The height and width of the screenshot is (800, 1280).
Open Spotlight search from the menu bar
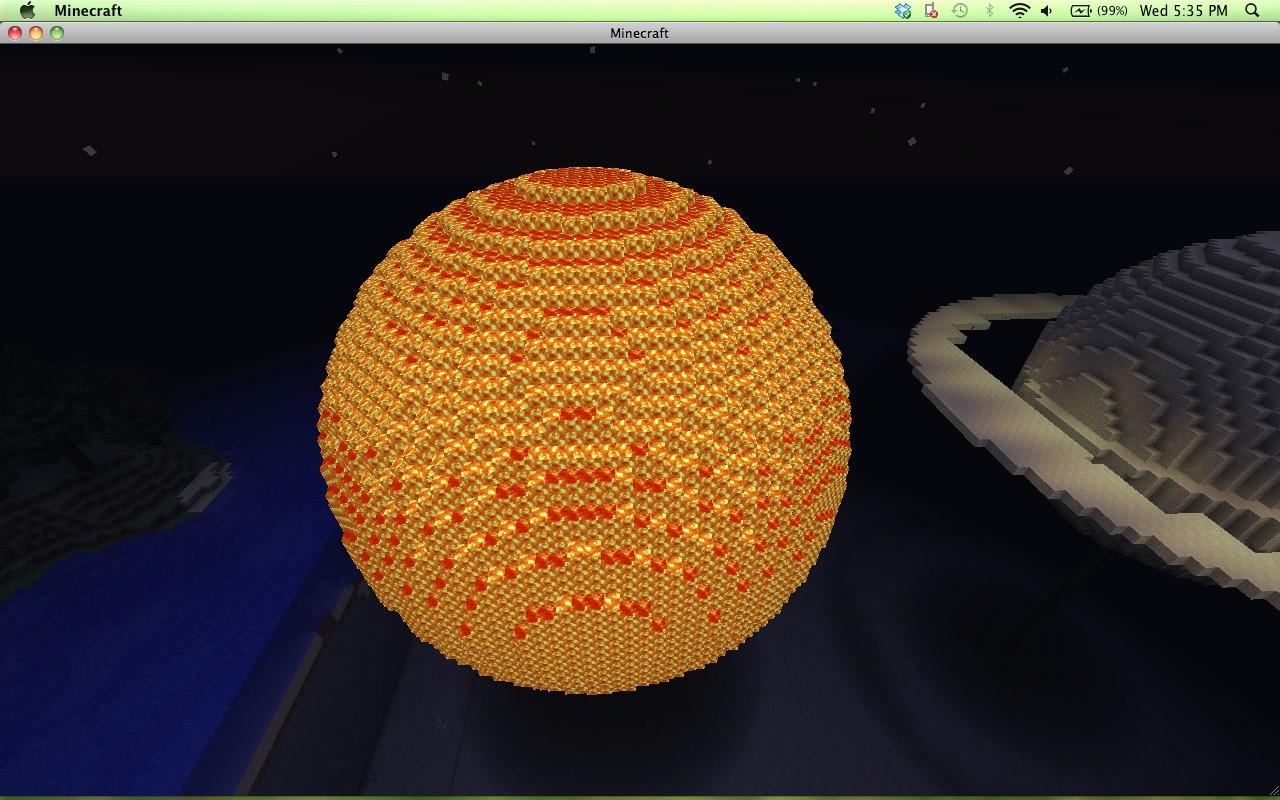point(1253,11)
